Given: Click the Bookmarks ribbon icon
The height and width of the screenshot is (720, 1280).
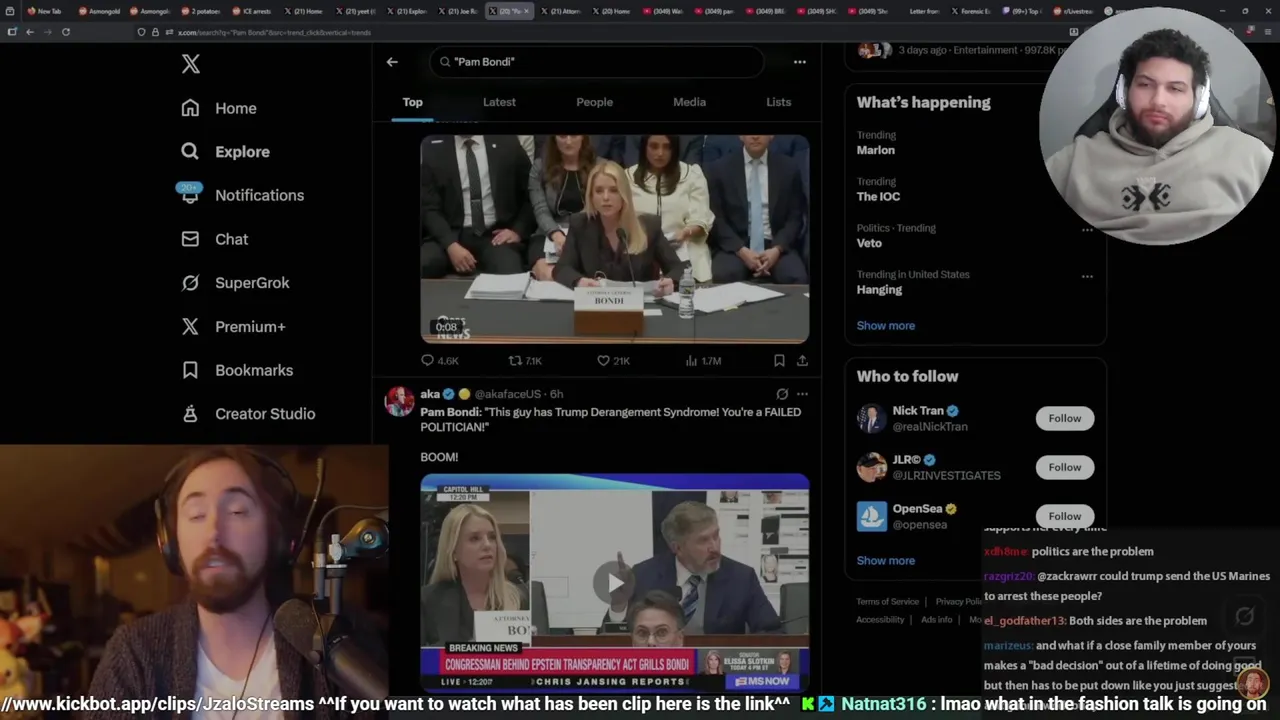Looking at the screenshot, I should [x=190, y=370].
